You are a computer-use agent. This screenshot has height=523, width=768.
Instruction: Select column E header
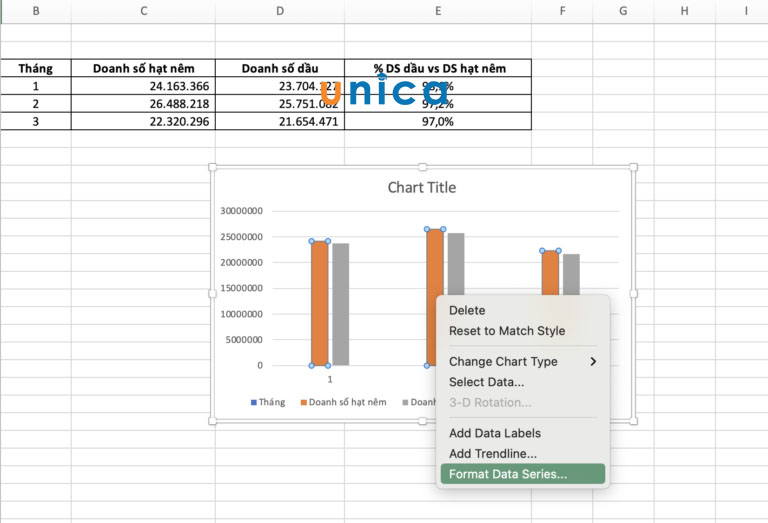pyautogui.click(x=438, y=11)
